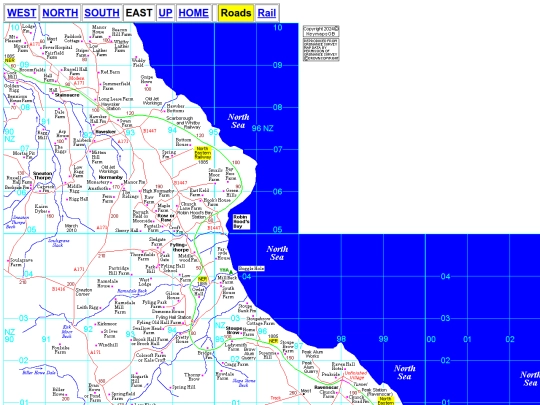Viewport: 540px width, 405px height.
Task: Click the Stoupebrow Cottage Farm label
Action: tap(261, 321)
